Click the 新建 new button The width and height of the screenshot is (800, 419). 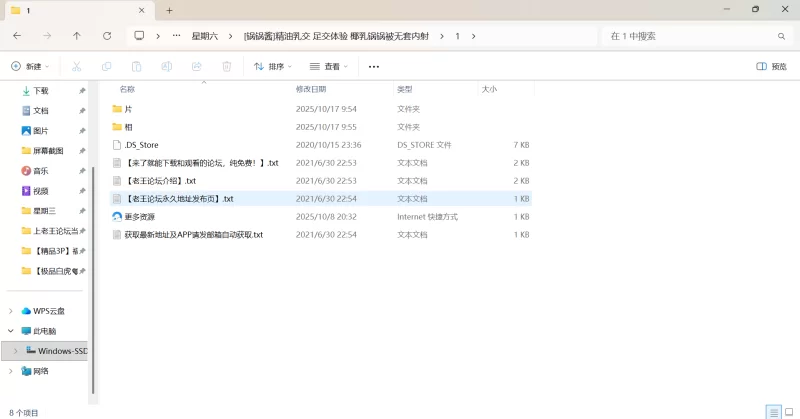coord(29,66)
